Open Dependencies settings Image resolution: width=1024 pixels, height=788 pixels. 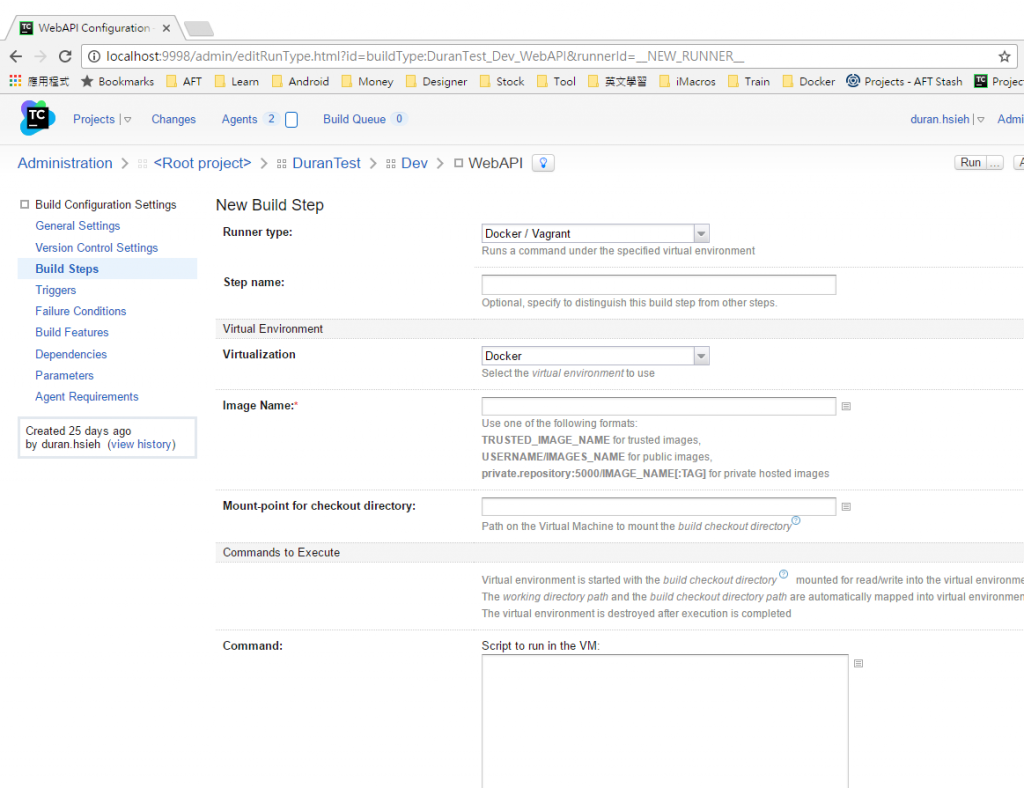tap(71, 354)
